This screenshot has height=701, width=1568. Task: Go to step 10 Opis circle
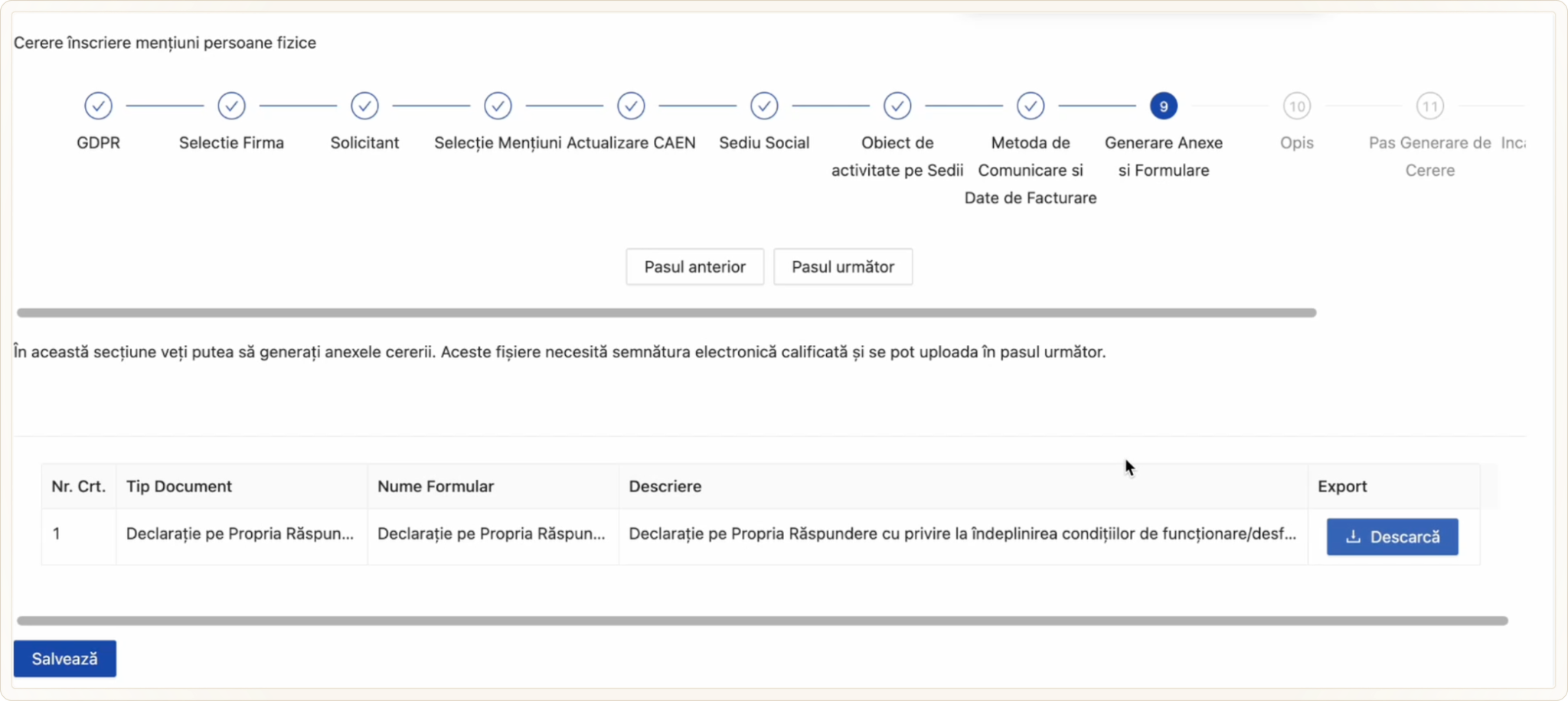(1297, 106)
